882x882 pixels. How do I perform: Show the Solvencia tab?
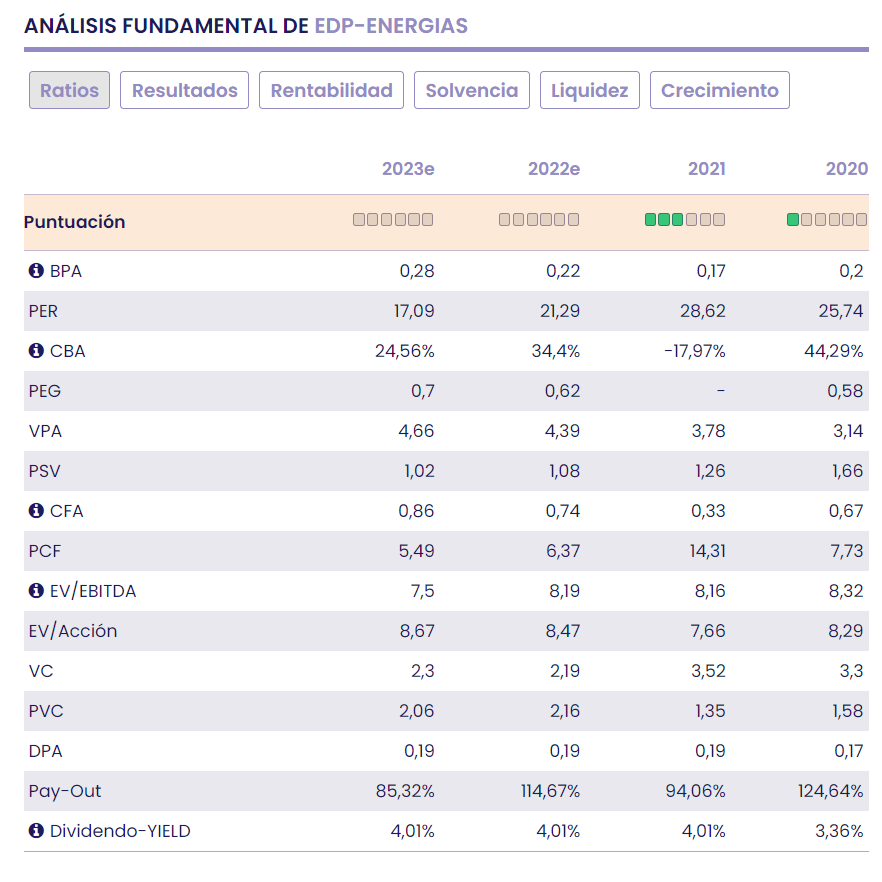[472, 90]
